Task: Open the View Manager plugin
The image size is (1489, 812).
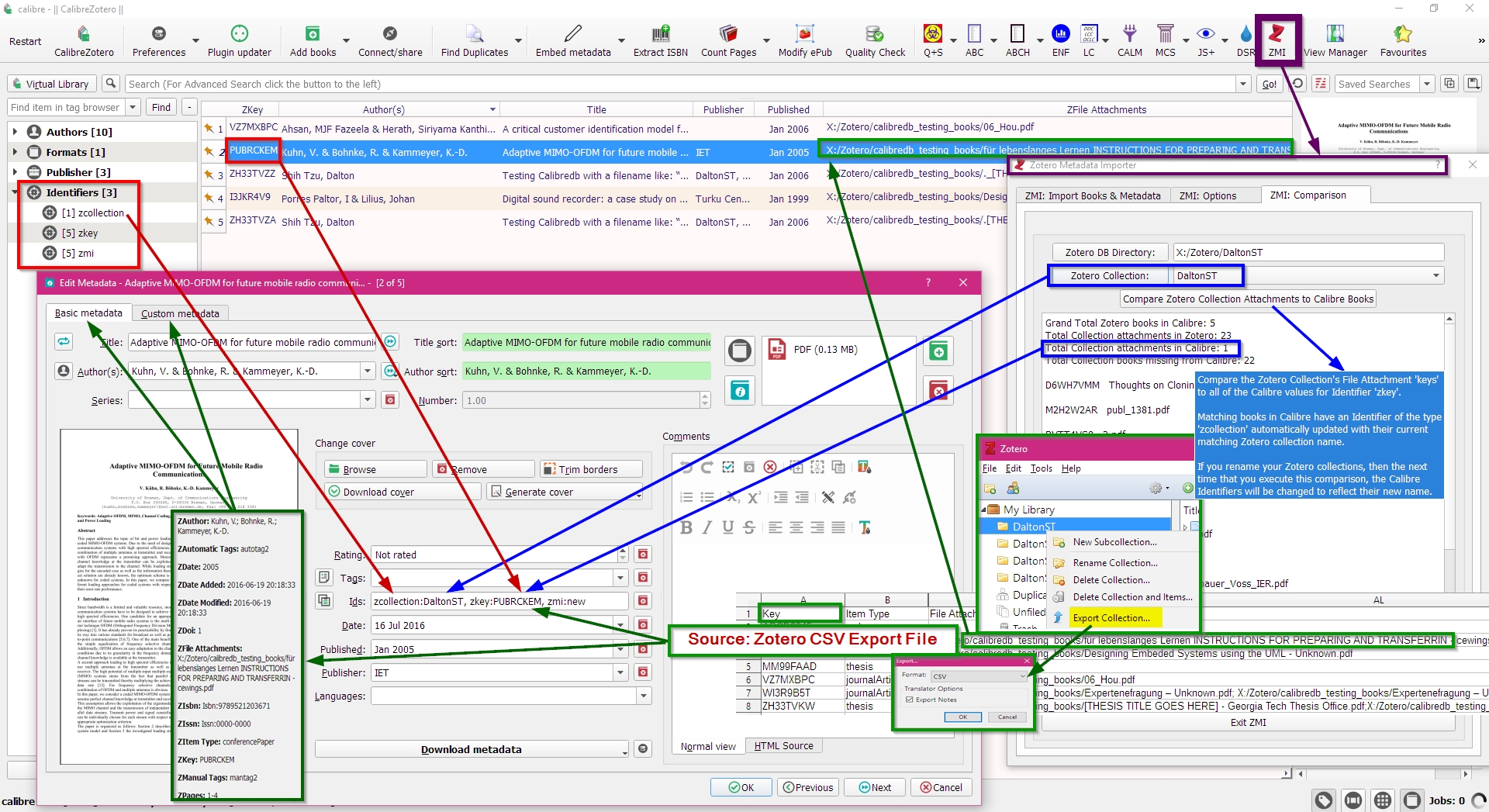Action: click(1335, 41)
